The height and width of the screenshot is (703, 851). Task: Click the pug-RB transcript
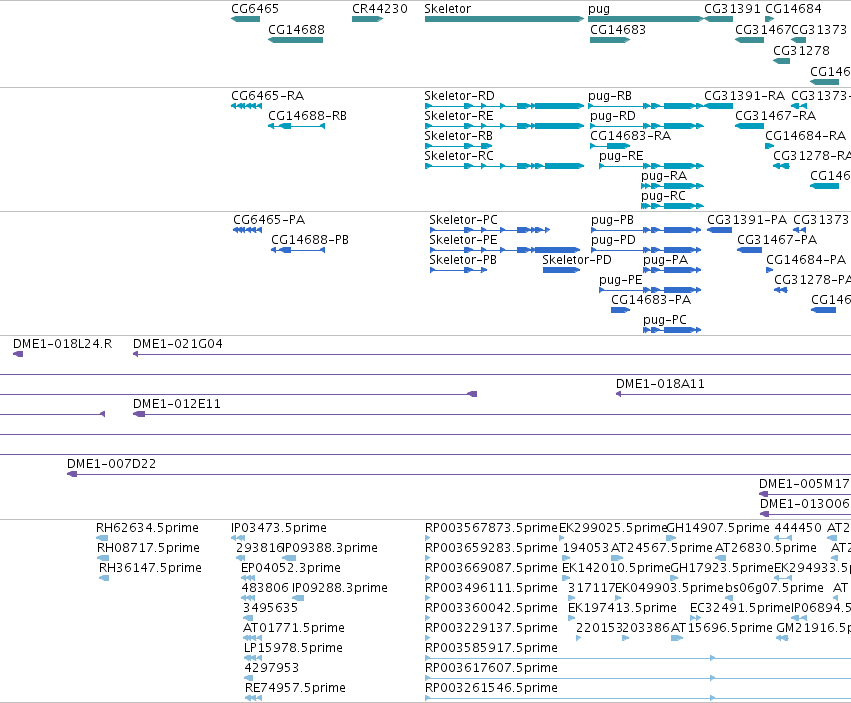point(646,106)
